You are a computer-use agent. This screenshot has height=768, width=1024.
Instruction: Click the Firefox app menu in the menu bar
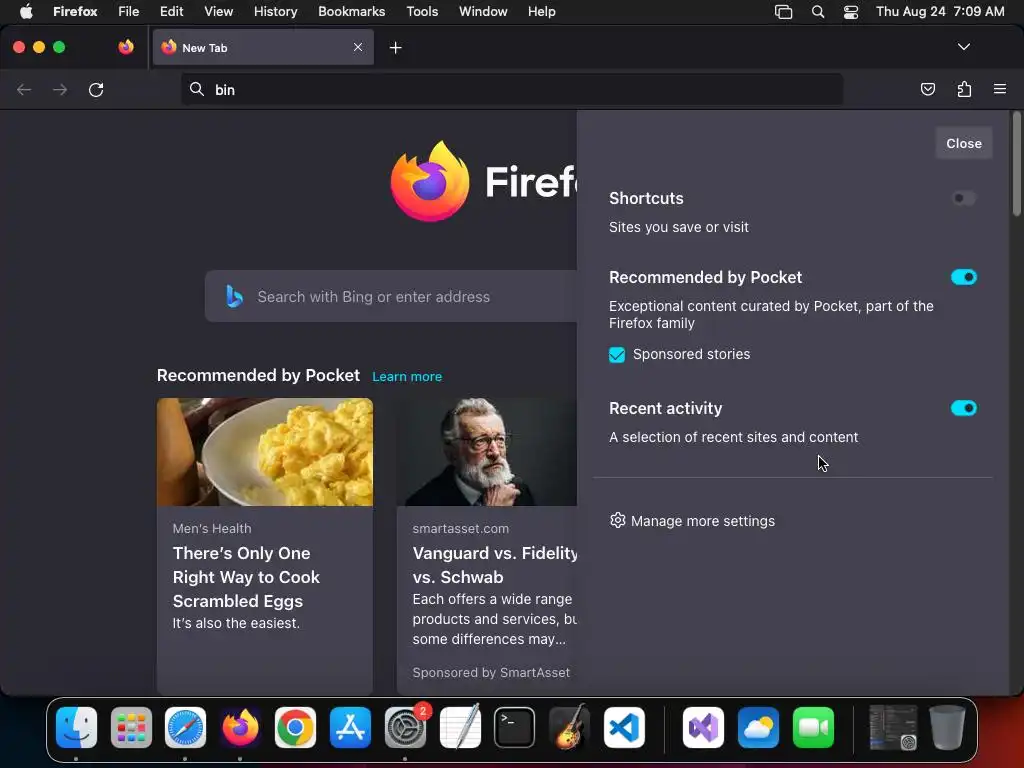(x=75, y=11)
